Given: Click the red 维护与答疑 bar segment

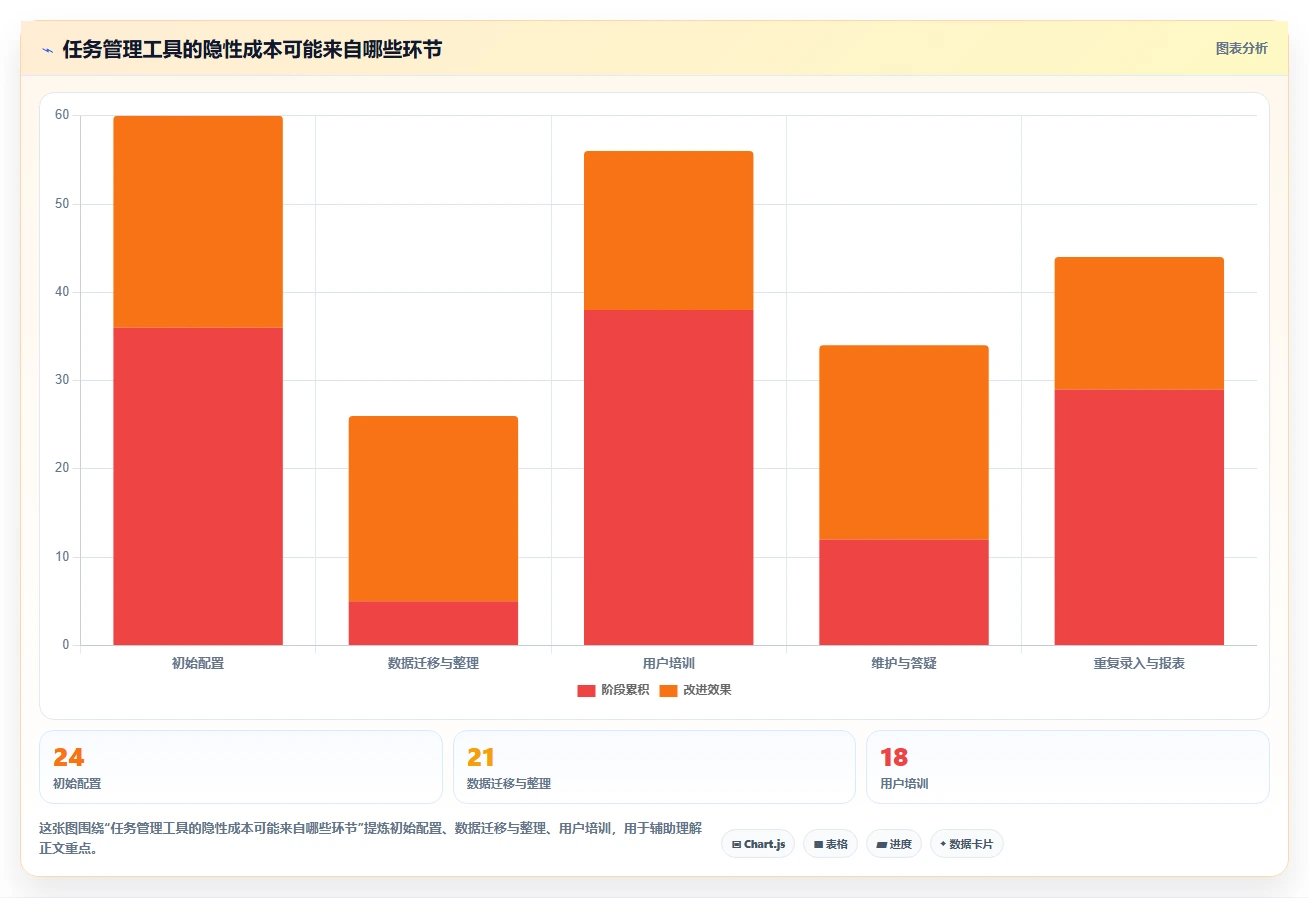Looking at the screenshot, I should click(x=904, y=592).
